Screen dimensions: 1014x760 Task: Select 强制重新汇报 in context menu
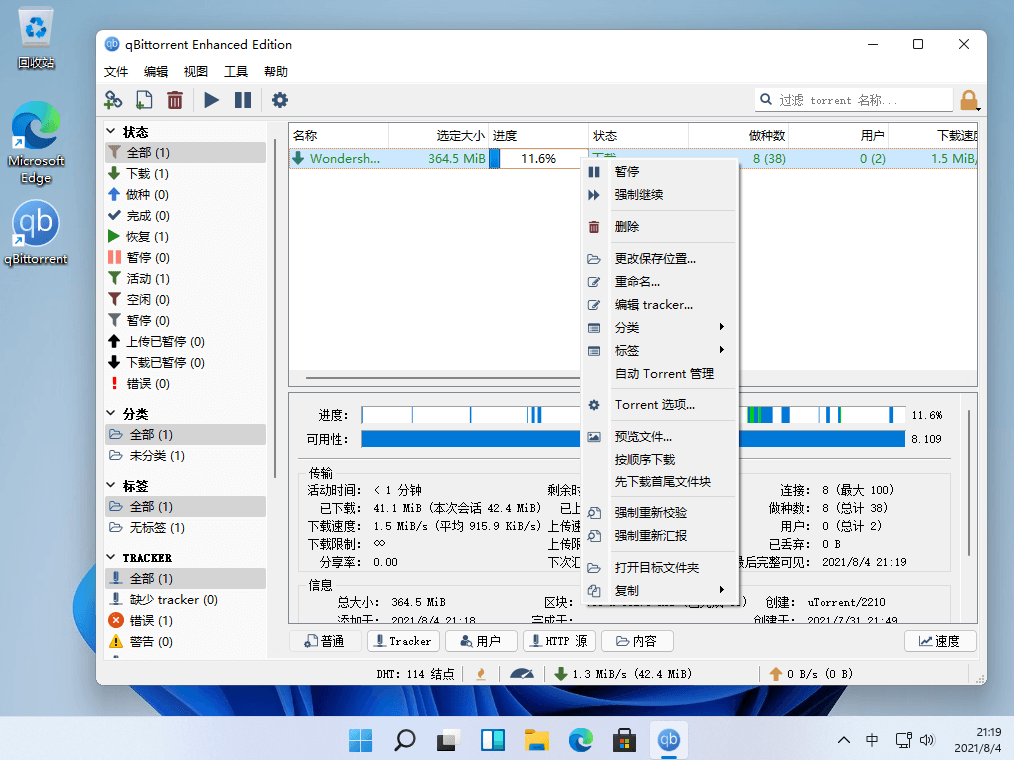pyautogui.click(x=660, y=536)
